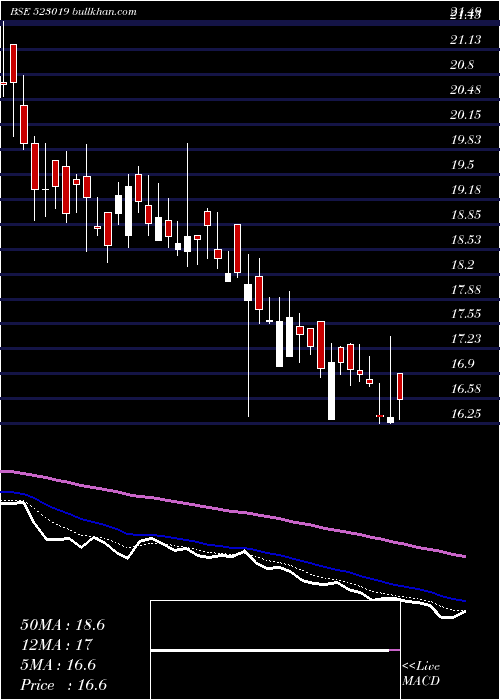Click the 16.58 price axis label
This screenshot has height=700, width=500.
coord(466,389)
